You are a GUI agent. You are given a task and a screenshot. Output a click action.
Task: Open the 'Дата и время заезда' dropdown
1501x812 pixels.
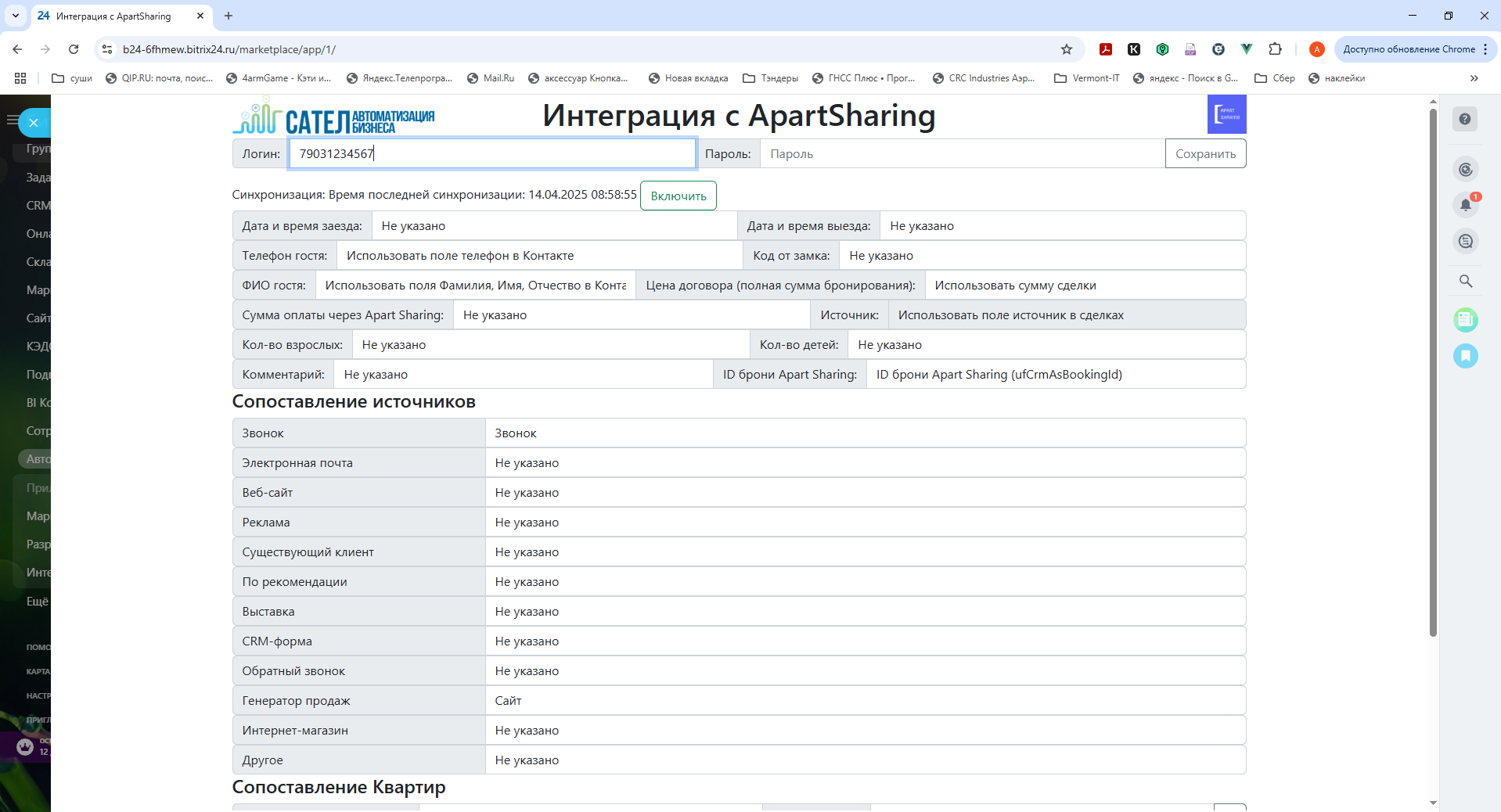(553, 226)
